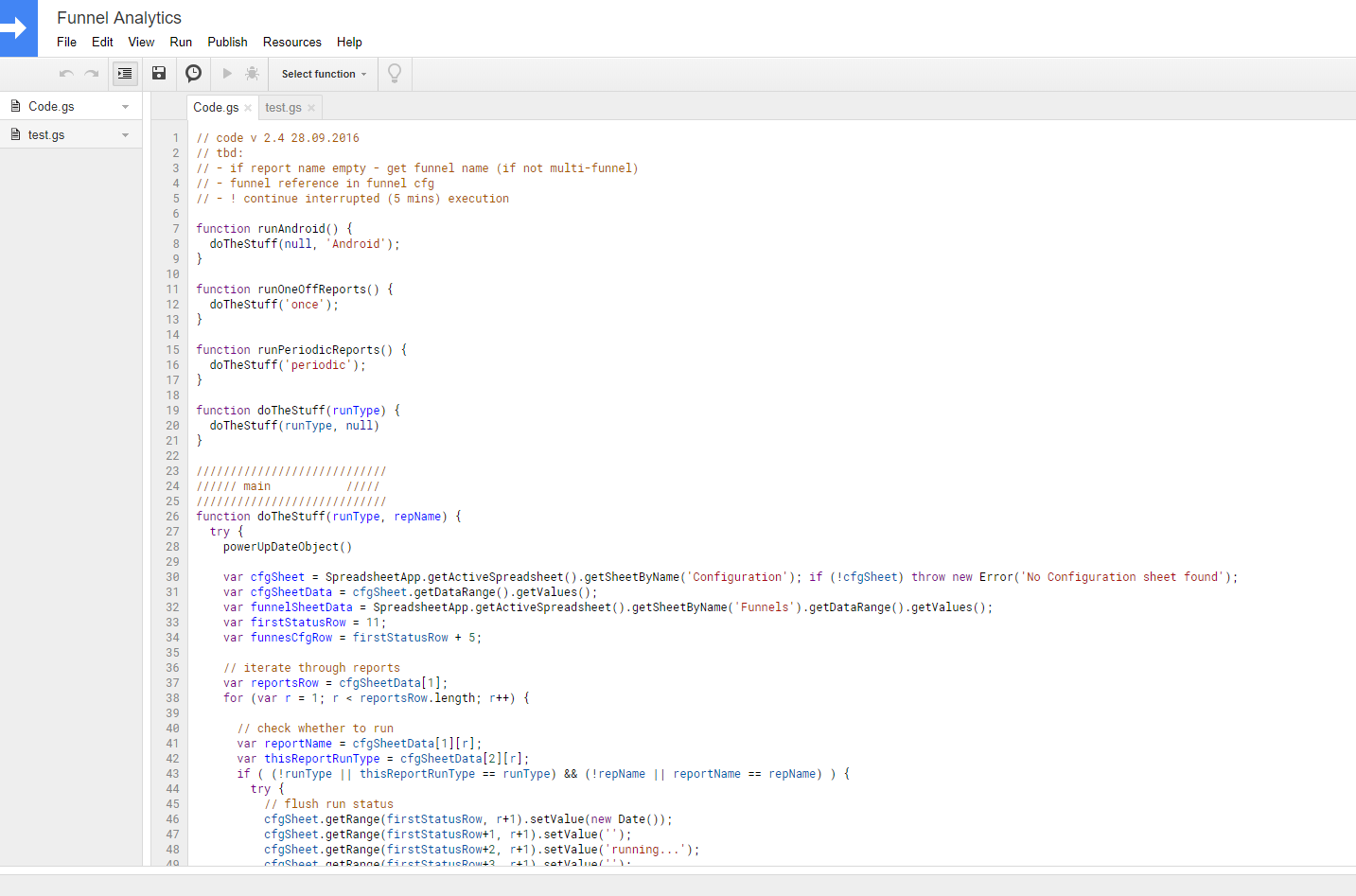Image resolution: width=1356 pixels, height=896 pixels.
Task: Expand the test.gs file options arrow
Action: [126, 135]
